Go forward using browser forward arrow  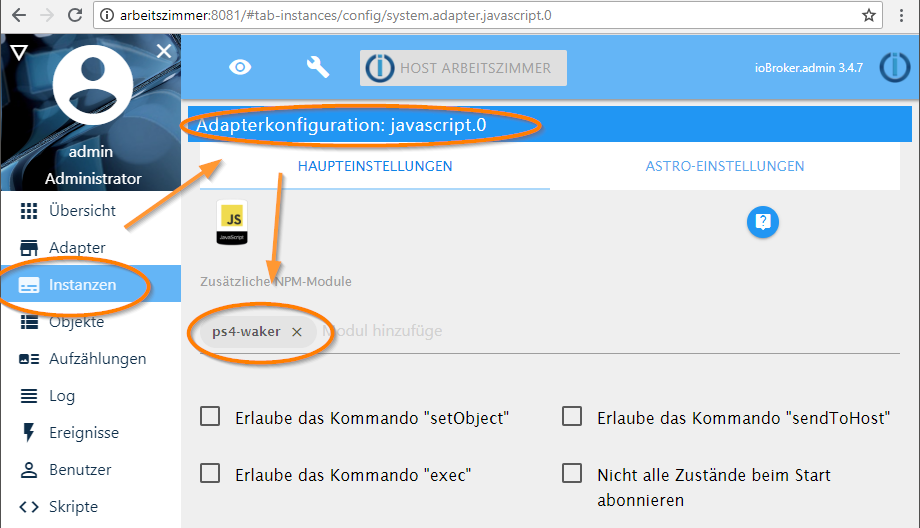pyautogui.click(x=47, y=15)
